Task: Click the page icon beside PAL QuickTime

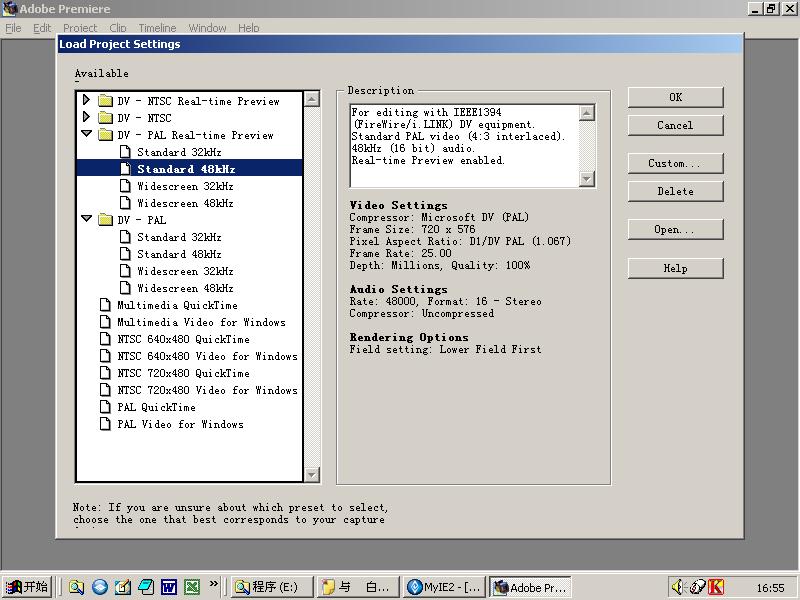Action: [105, 407]
